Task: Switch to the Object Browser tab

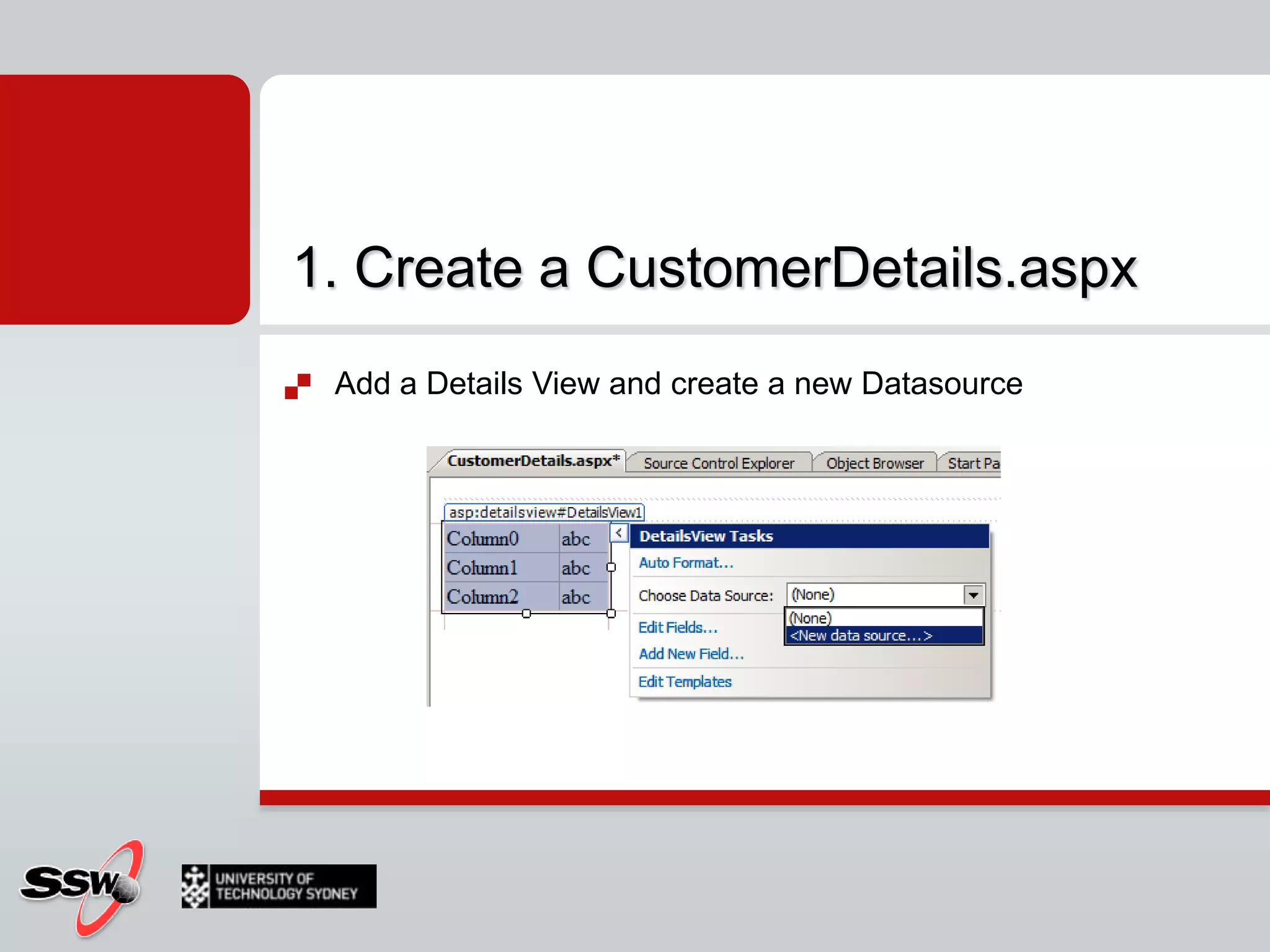Action: (x=874, y=464)
